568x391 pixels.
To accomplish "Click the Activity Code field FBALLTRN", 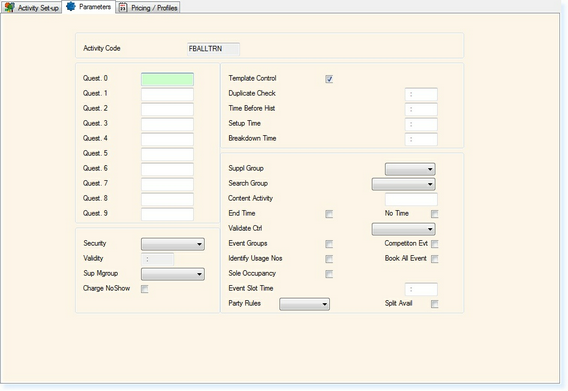I will (213, 49).
